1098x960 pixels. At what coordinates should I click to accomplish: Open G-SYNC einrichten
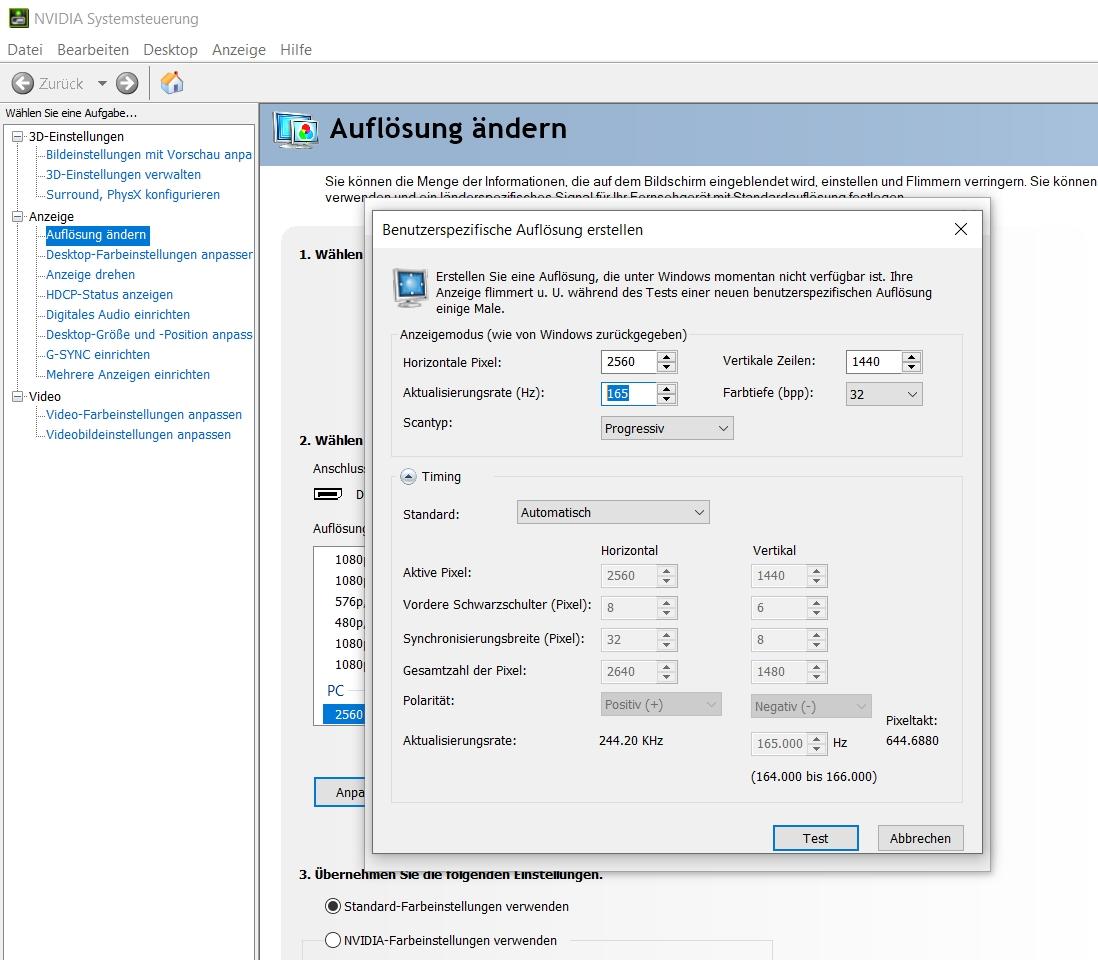[x=98, y=354]
